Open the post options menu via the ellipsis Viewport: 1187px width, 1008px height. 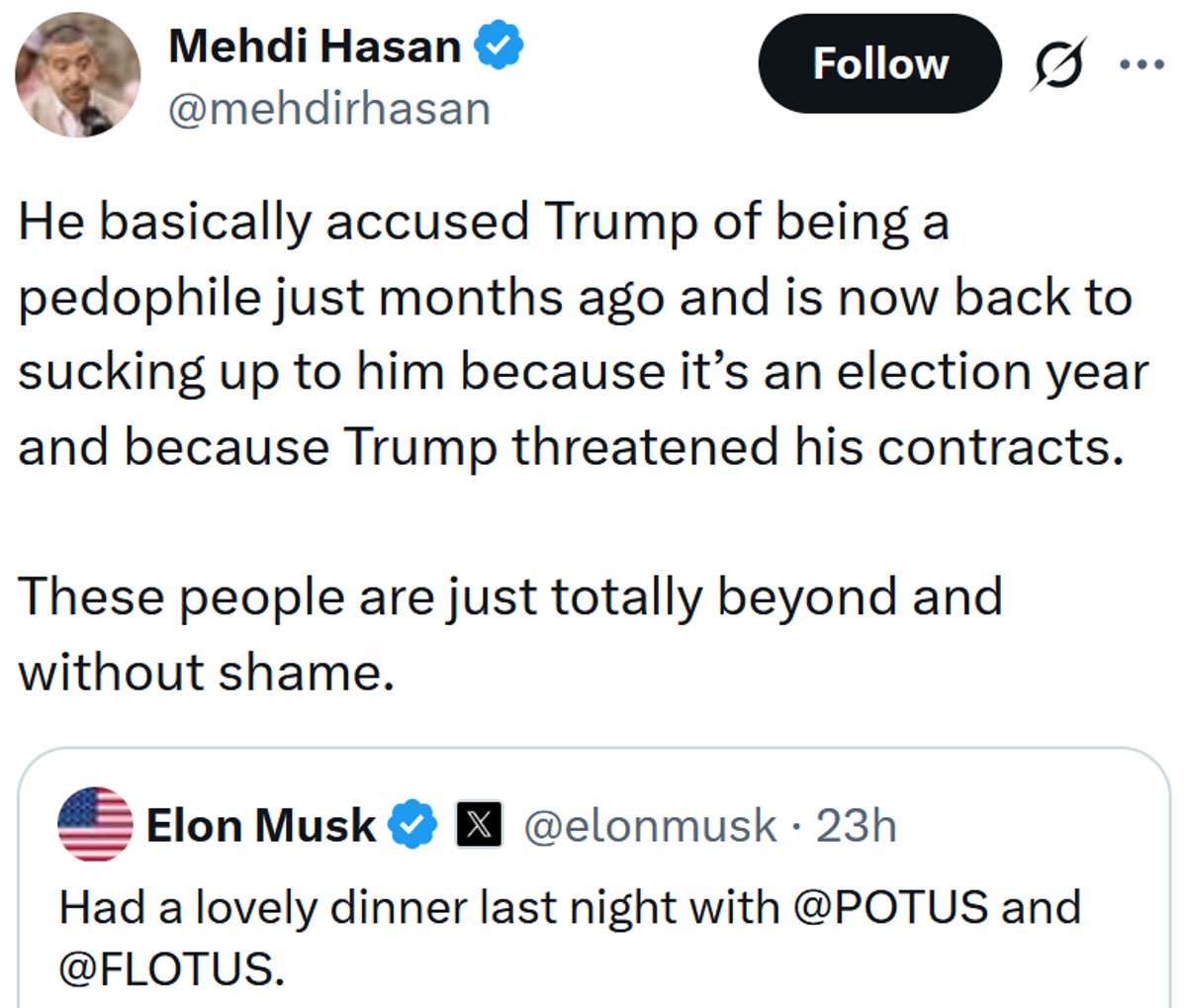[1143, 65]
